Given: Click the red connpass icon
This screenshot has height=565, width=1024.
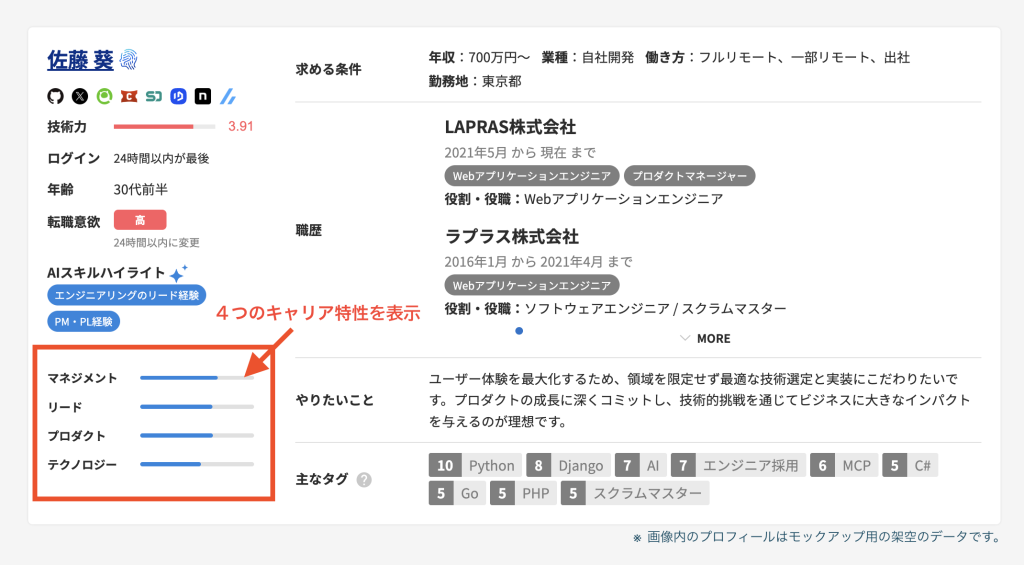Looking at the screenshot, I should coord(129,97).
